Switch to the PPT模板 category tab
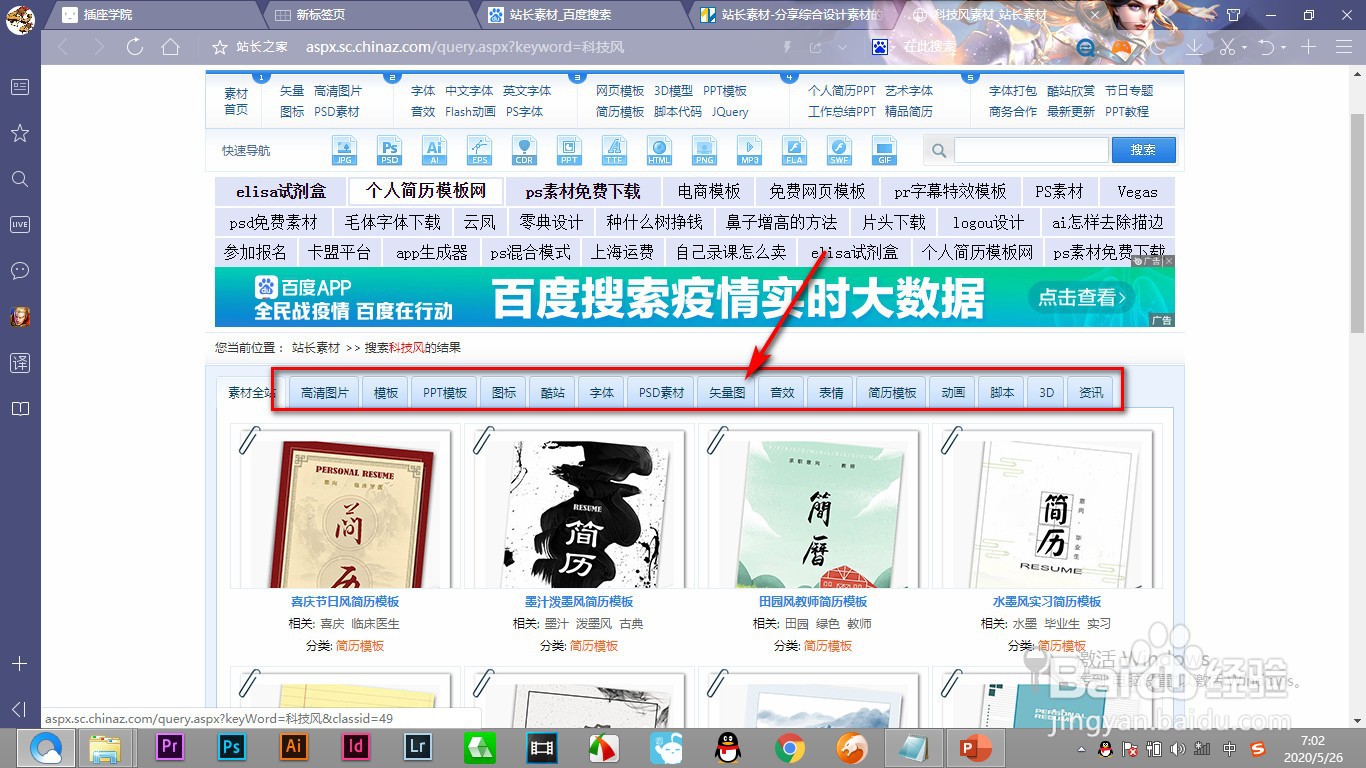The image size is (1366, 768). (x=444, y=392)
